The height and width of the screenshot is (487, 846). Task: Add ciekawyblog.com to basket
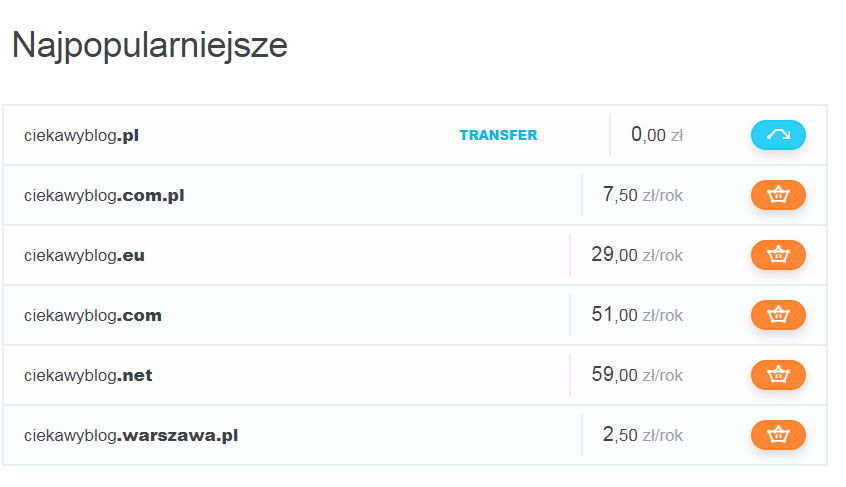pos(778,314)
